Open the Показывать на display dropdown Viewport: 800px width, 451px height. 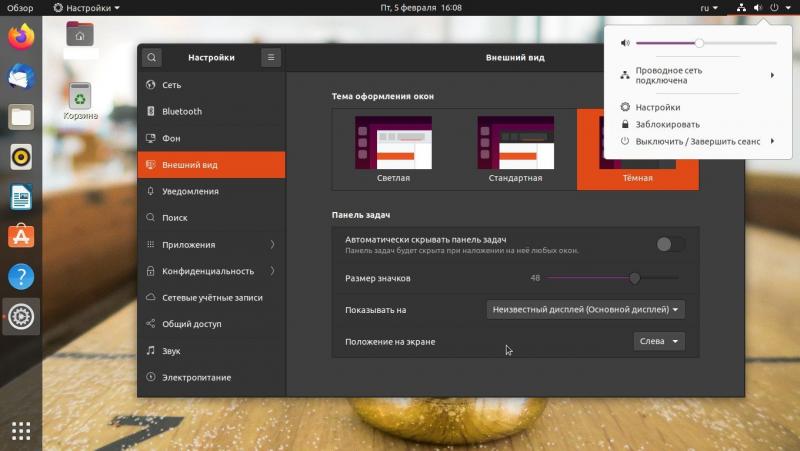(x=585, y=310)
